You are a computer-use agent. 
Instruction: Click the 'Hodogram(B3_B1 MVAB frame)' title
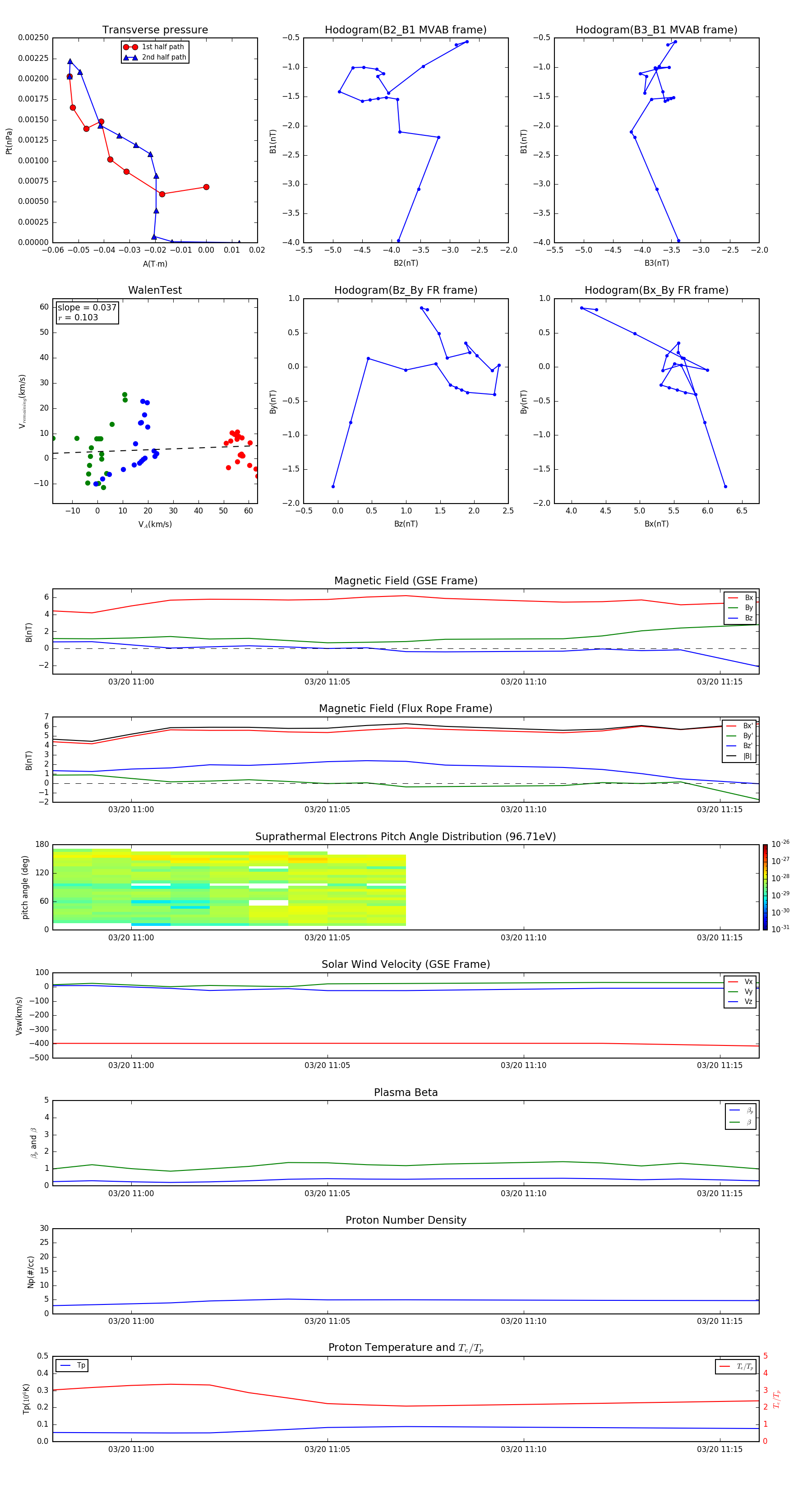pyautogui.click(x=656, y=29)
